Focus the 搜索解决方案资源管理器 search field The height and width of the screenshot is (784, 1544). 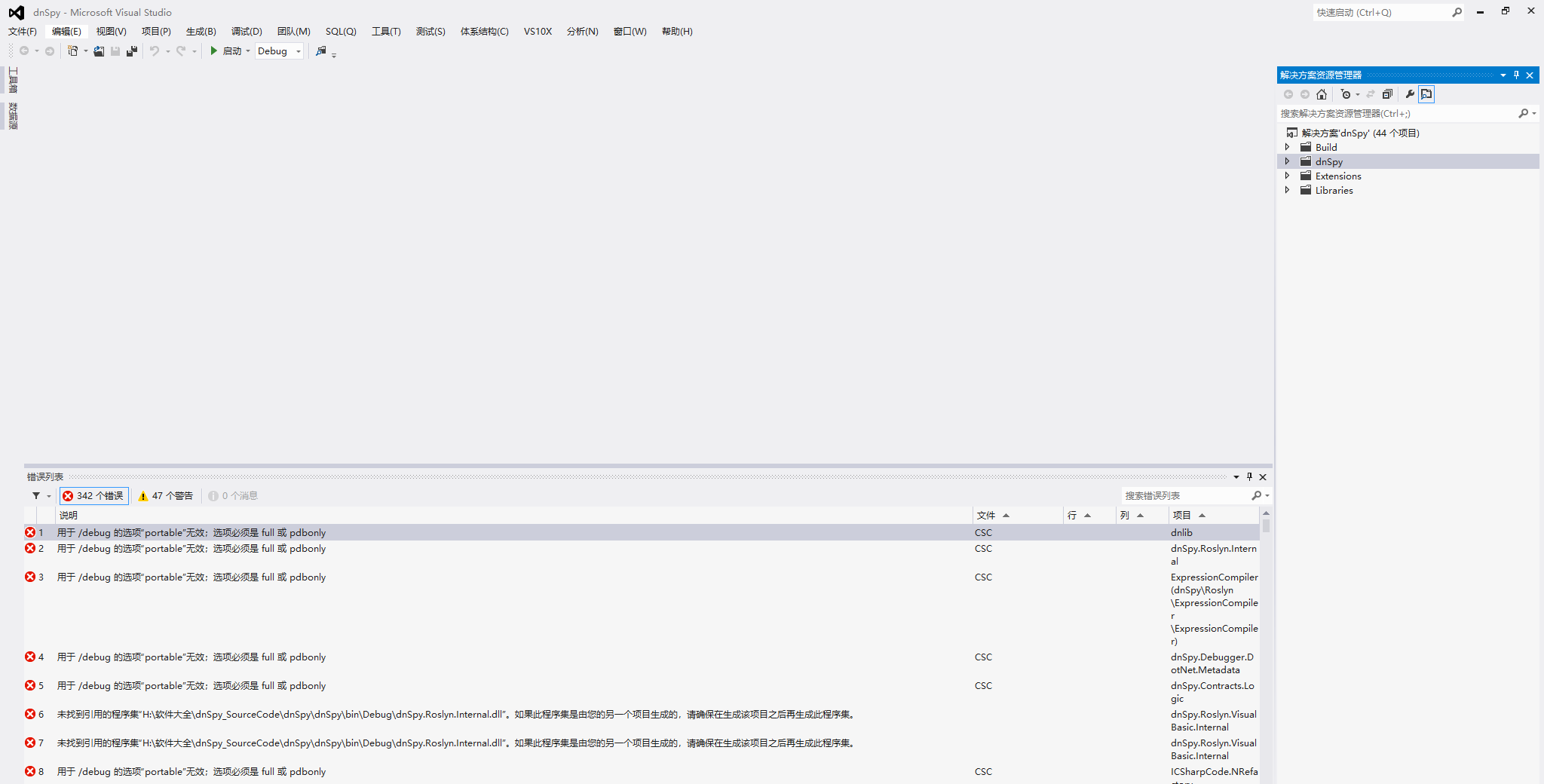point(1397,113)
